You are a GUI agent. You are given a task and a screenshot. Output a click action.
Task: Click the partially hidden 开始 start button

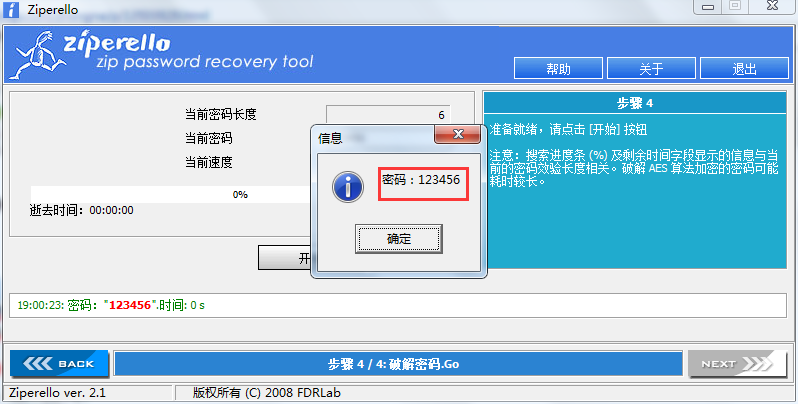tap(284, 258)
